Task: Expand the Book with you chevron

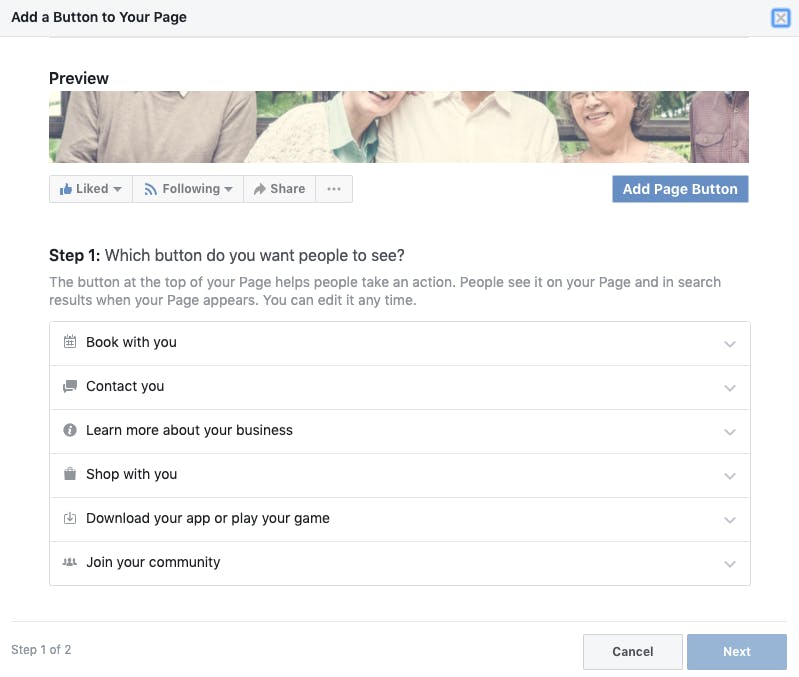Action: point(730,344)
